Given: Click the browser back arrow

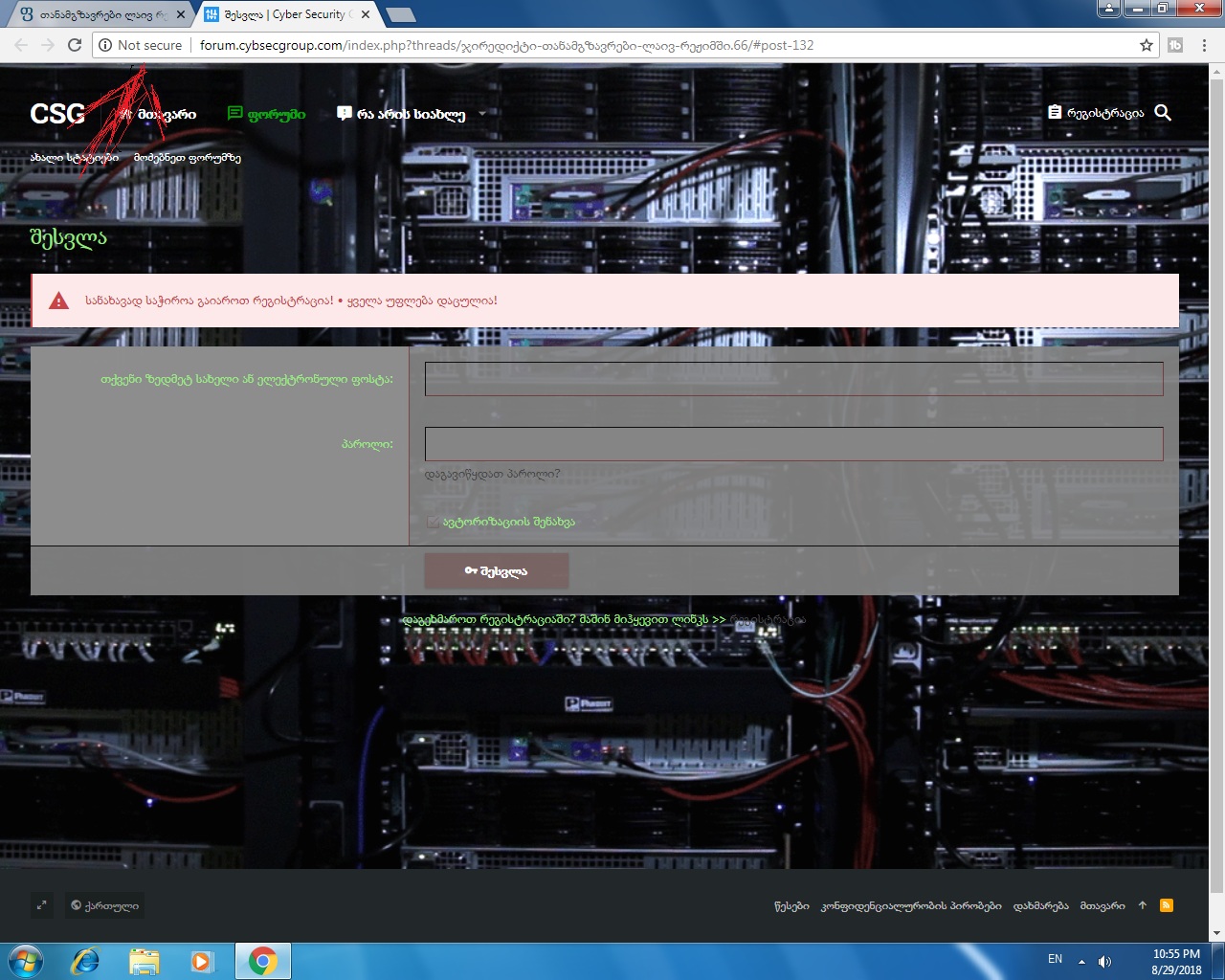Looking at the screenshot, I should click(x=21, y=45).
